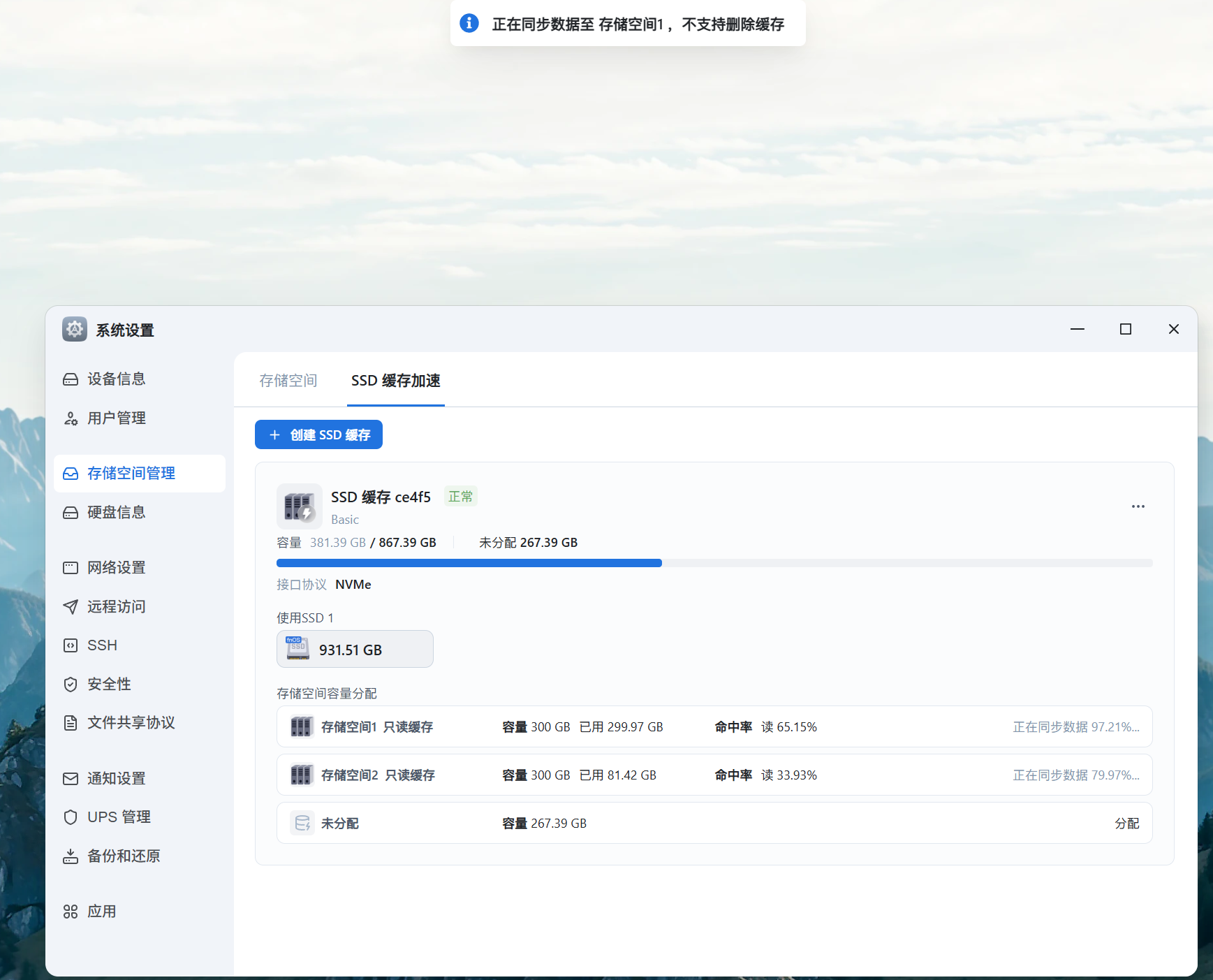Click the 存储空间1 volume icon
Image resolution: width=1213 pixels, height=980 pixels.
pyautogui.click(x=301, y=727)
